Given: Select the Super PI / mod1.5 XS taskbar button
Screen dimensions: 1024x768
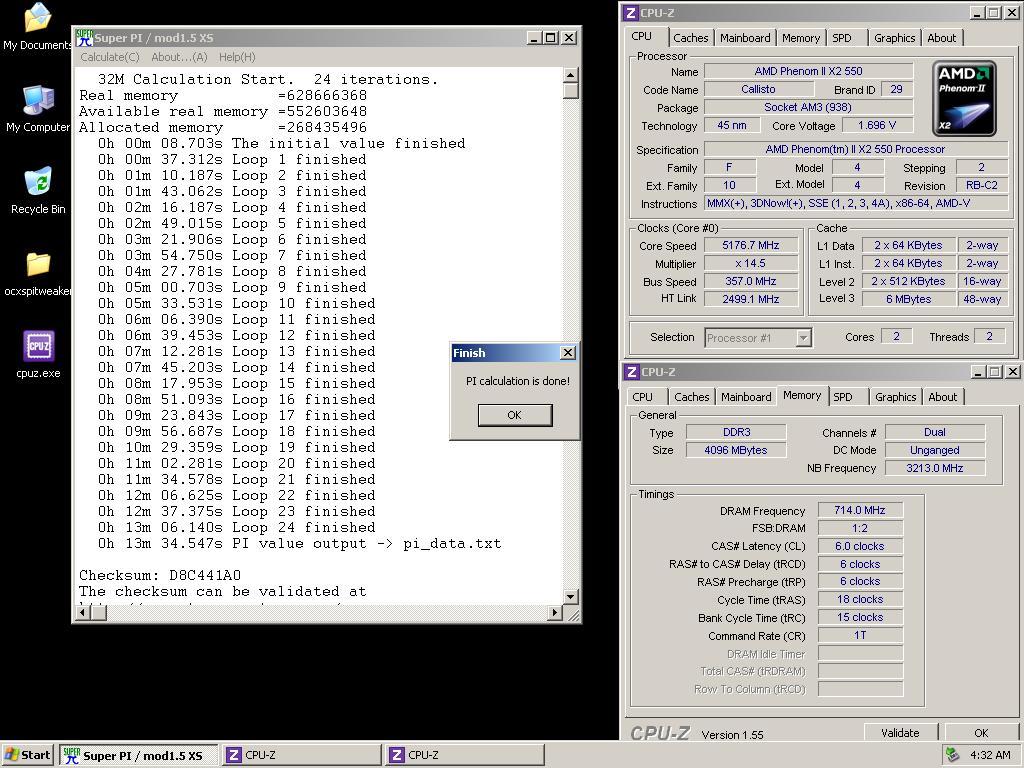Looking at the screenshot, I should [x=138, y=756].
